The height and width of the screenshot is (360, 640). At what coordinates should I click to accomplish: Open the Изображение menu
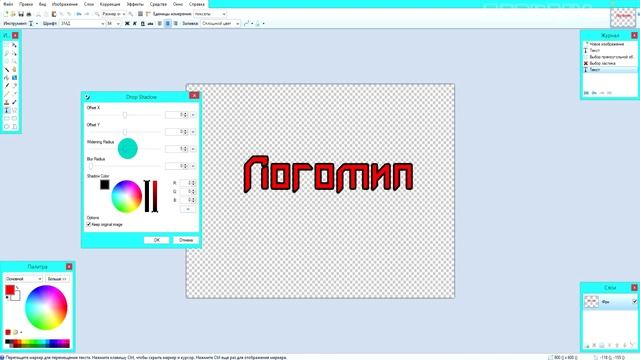tap(65, 4)
